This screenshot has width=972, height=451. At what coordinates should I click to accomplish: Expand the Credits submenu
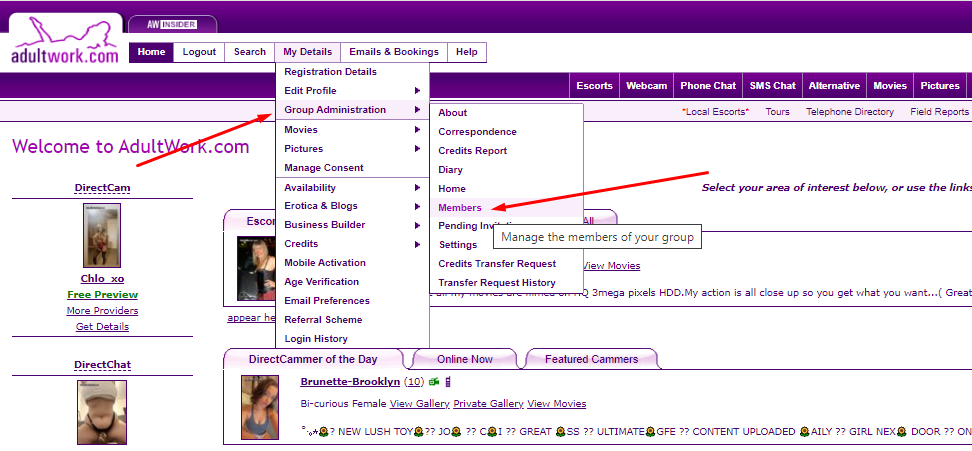tap(352, 244)
